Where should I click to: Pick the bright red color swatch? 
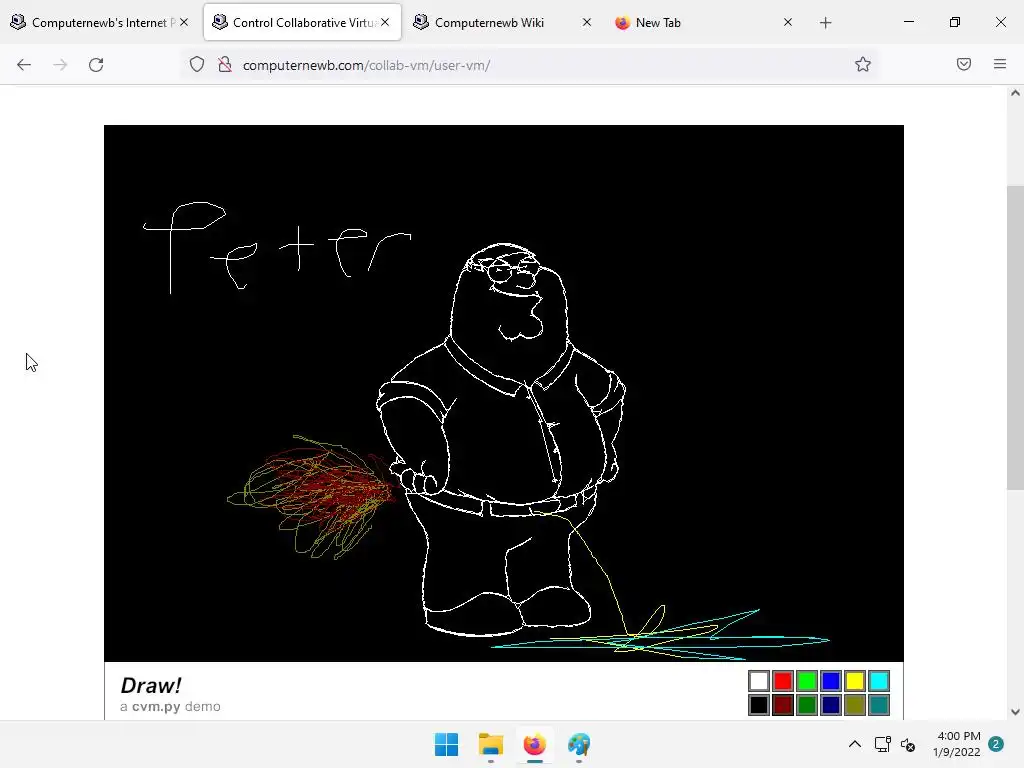[x=782, y=681]
